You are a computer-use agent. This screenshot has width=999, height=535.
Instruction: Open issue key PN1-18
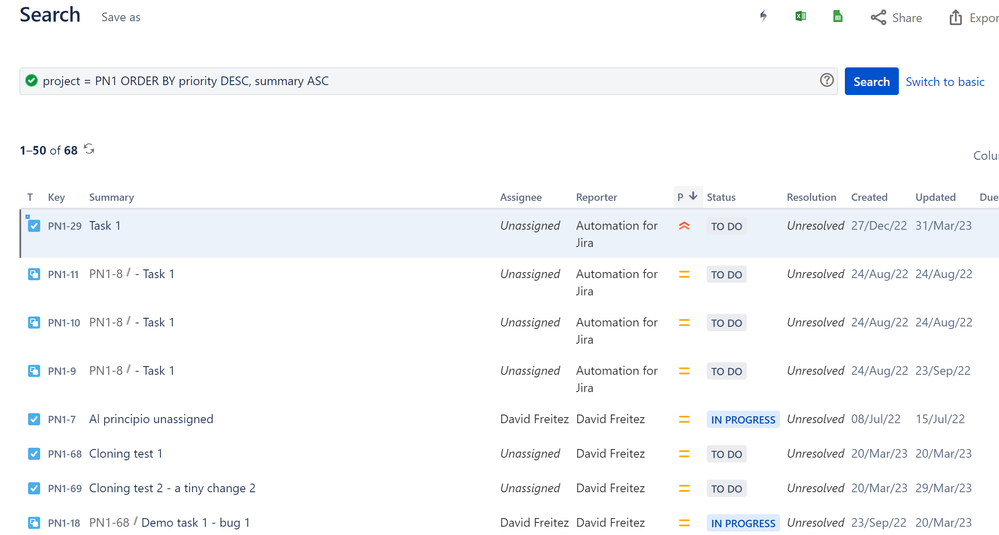click(x=64, y=523)
